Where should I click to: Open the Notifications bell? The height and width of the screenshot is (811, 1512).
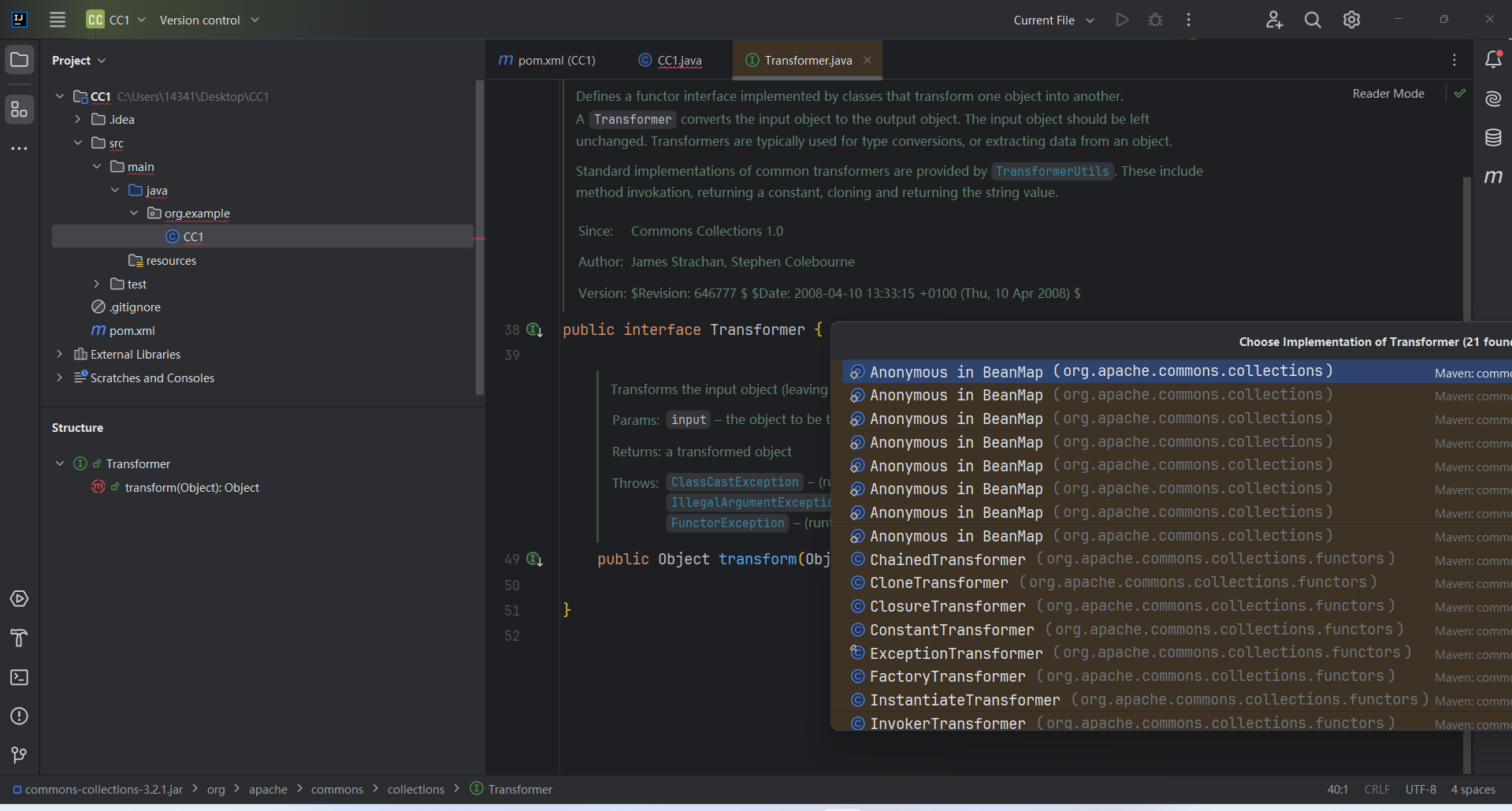click(1493, 60)
